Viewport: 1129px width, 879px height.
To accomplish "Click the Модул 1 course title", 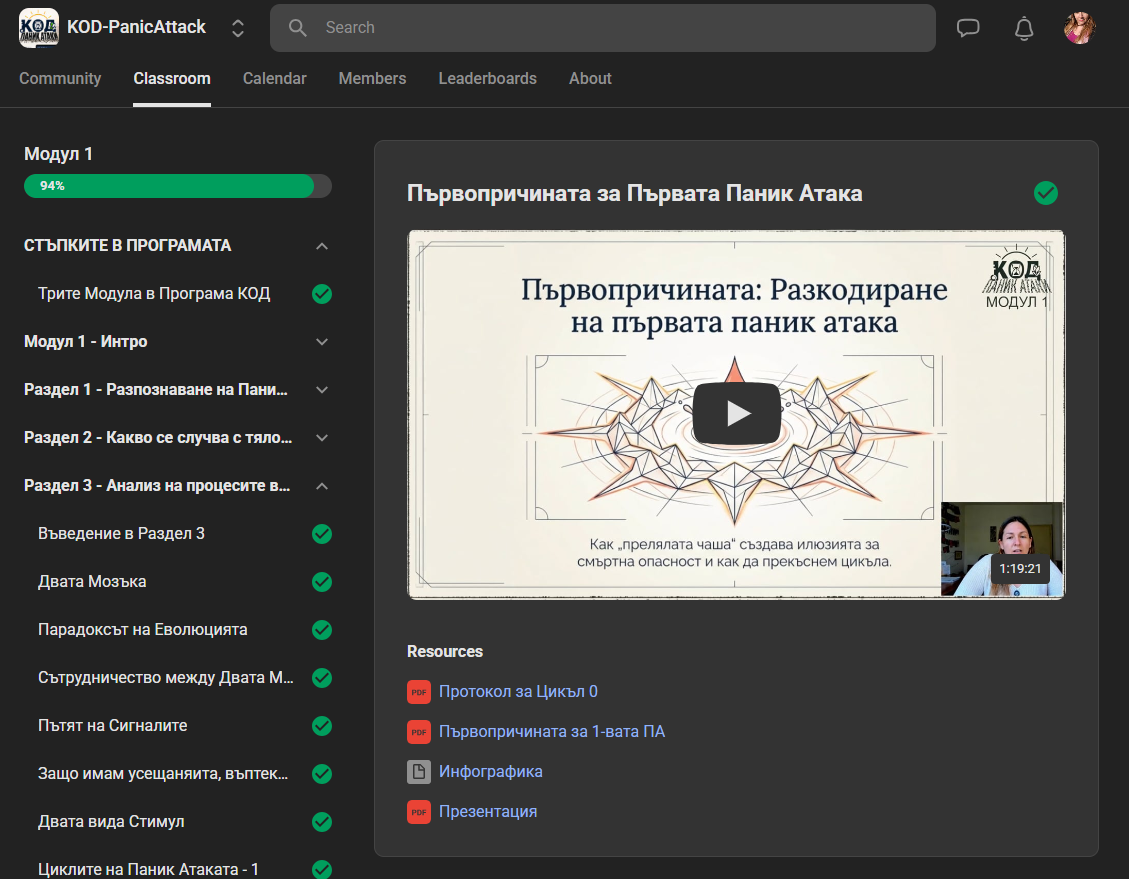I will [x=58, y=154].
